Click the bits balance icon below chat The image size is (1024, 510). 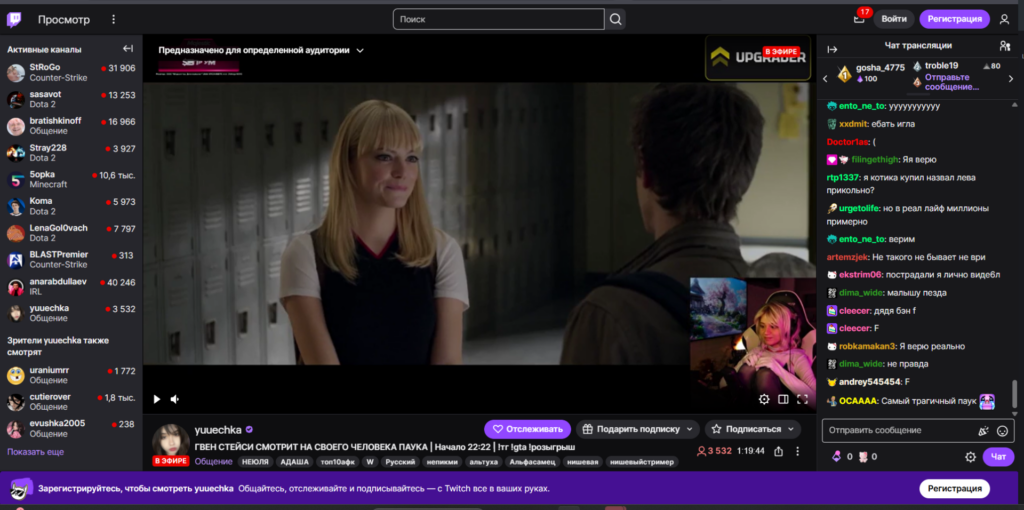[836, 456]
